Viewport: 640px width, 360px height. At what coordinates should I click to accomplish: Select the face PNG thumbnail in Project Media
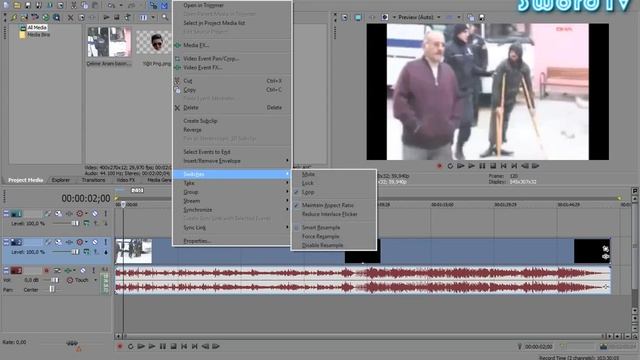pos(153,42)
